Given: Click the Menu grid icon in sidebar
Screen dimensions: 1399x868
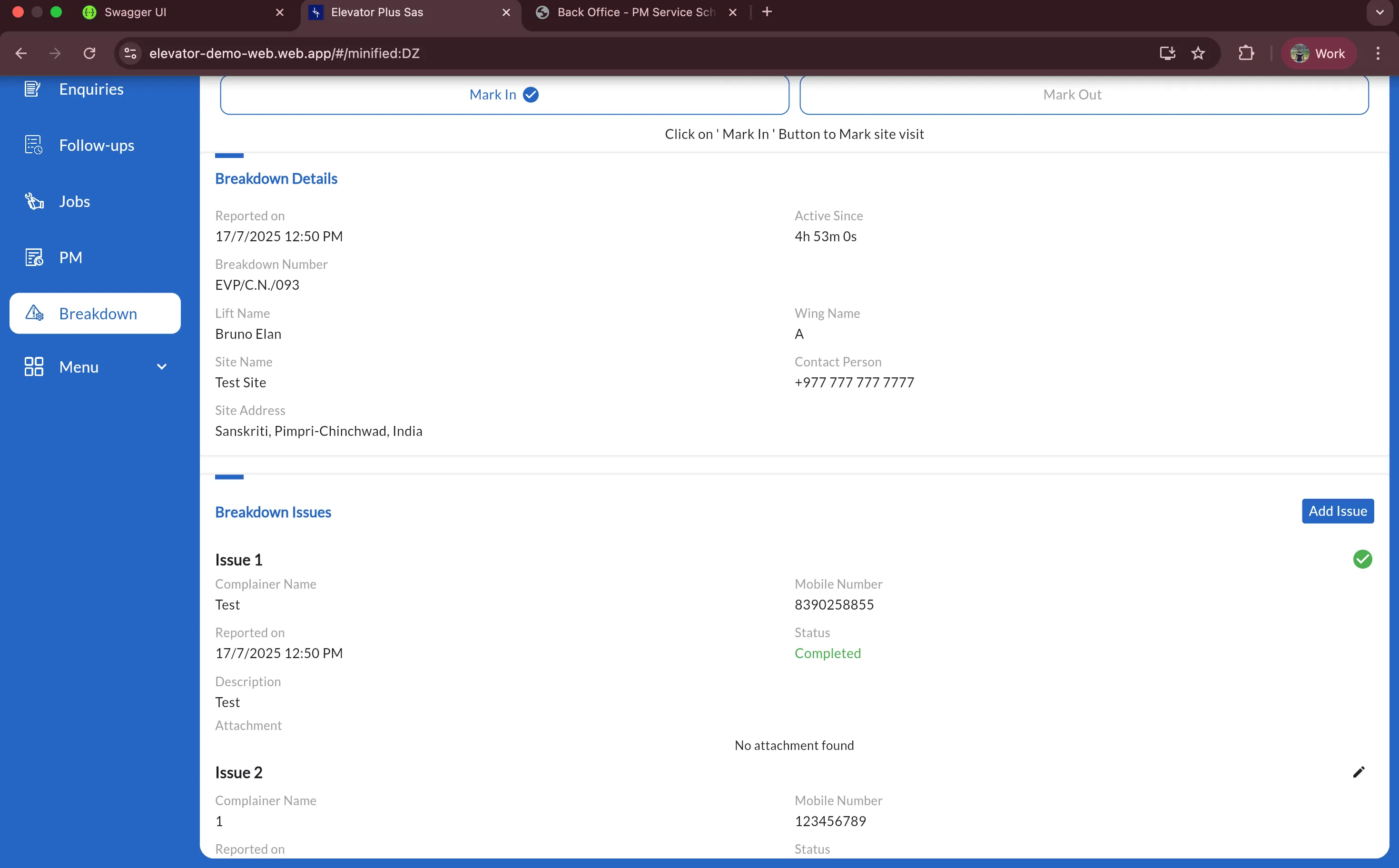Looking at the screenshot, I should [x=34, y=367].
